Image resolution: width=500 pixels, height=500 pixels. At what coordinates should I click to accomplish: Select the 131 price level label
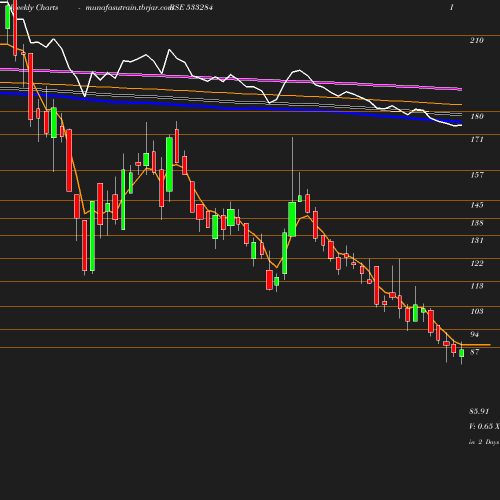[477, 240]
